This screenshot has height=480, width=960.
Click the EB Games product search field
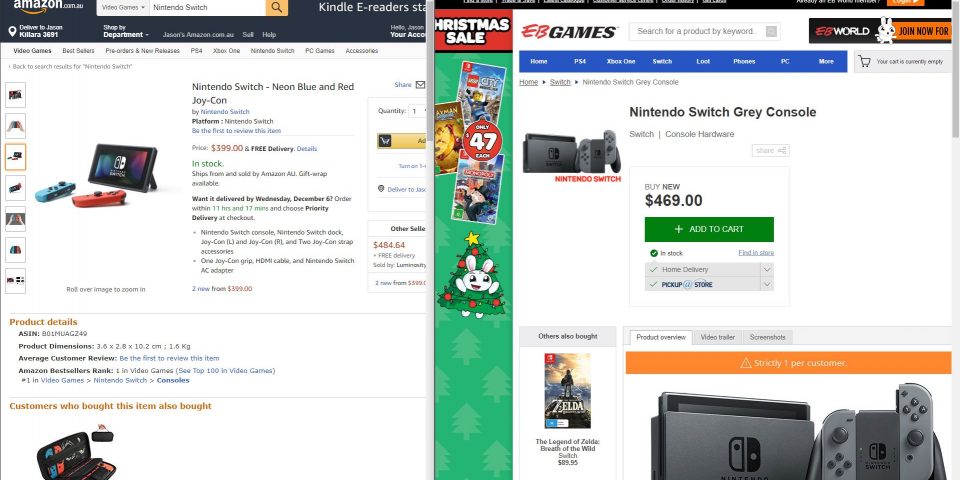coord(705,31)
